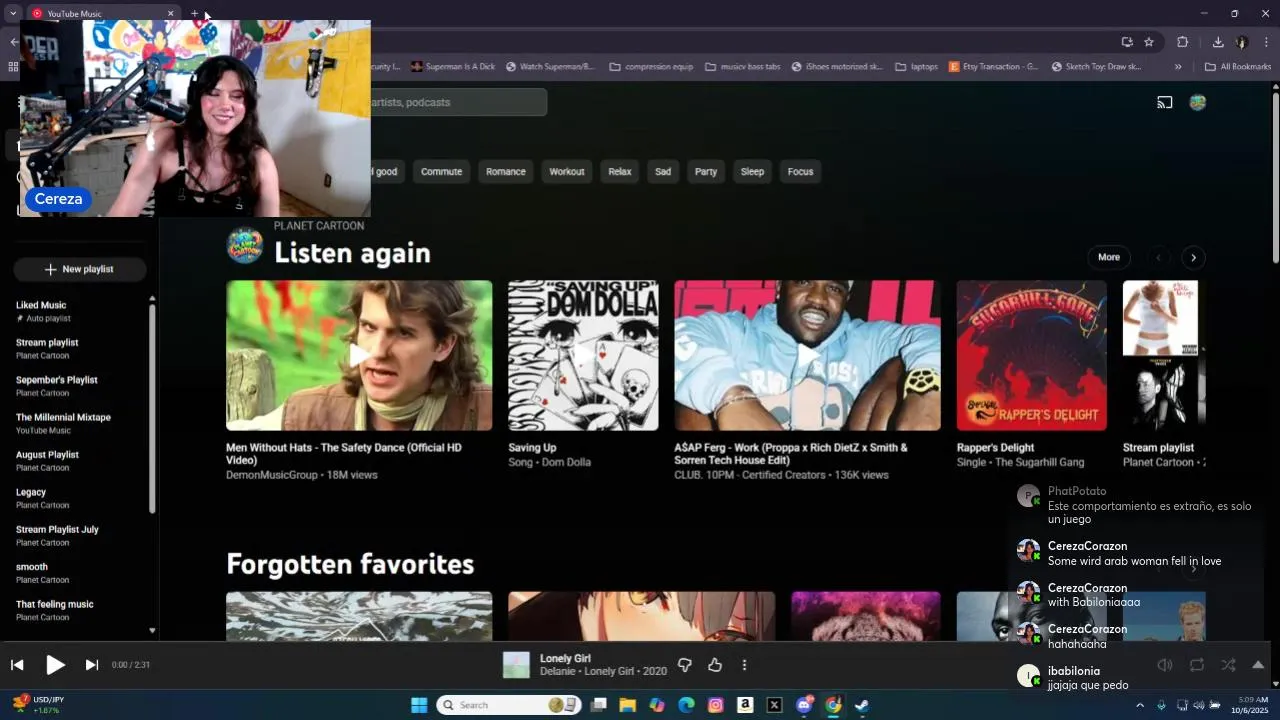Click the search songs, artists, podcasts field
The height and width of the screenshot is (720, 1280).
coord(458,102)
